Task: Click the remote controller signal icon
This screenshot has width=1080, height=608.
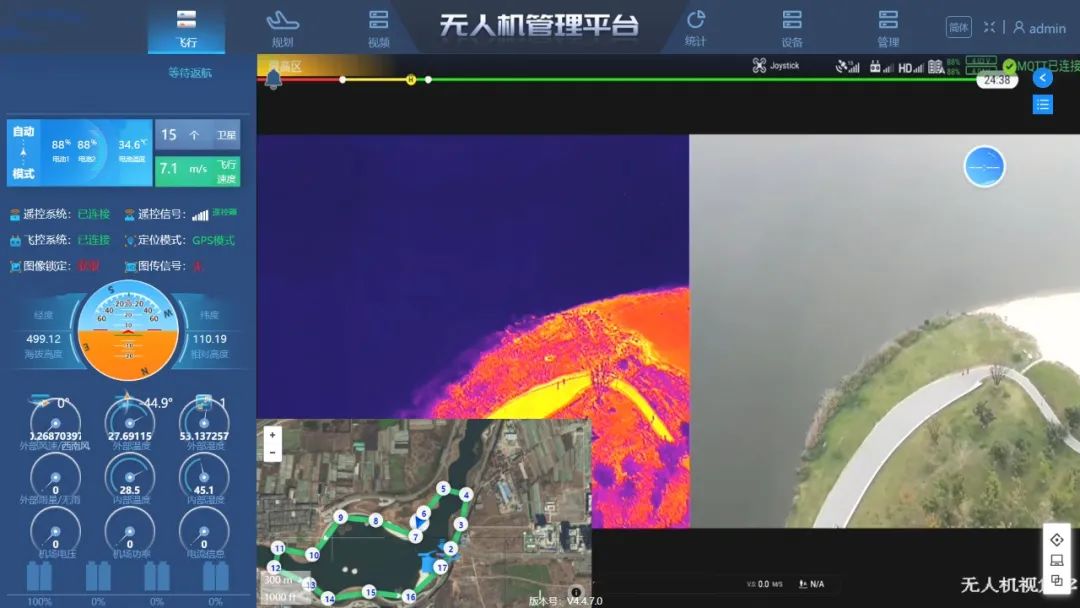Action: [x=881, y=67]
